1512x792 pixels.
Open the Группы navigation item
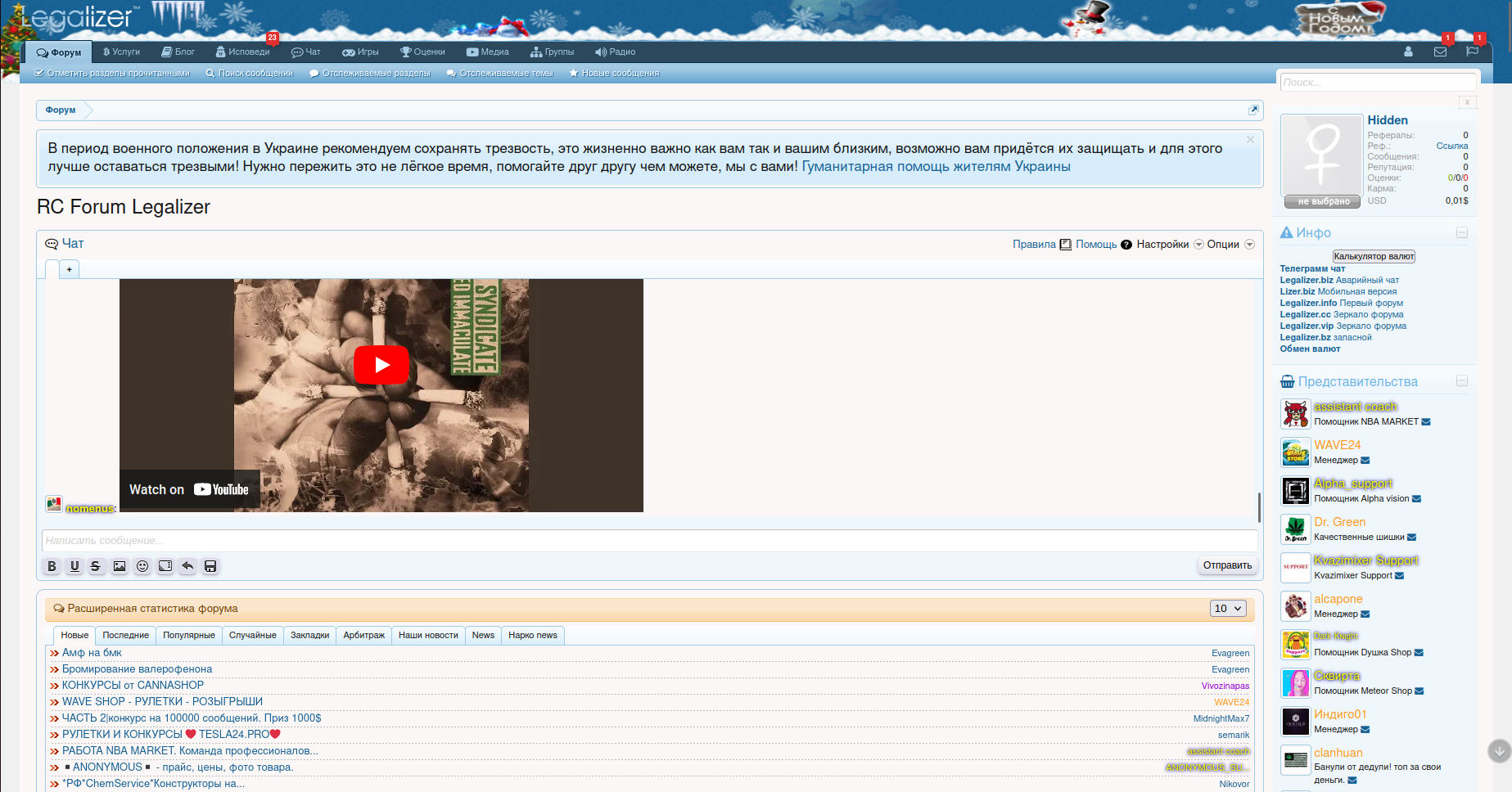tap(553, 52)
